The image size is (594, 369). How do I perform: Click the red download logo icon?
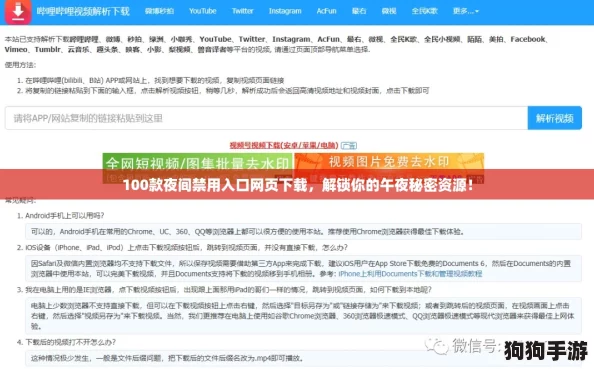point(18,11)
